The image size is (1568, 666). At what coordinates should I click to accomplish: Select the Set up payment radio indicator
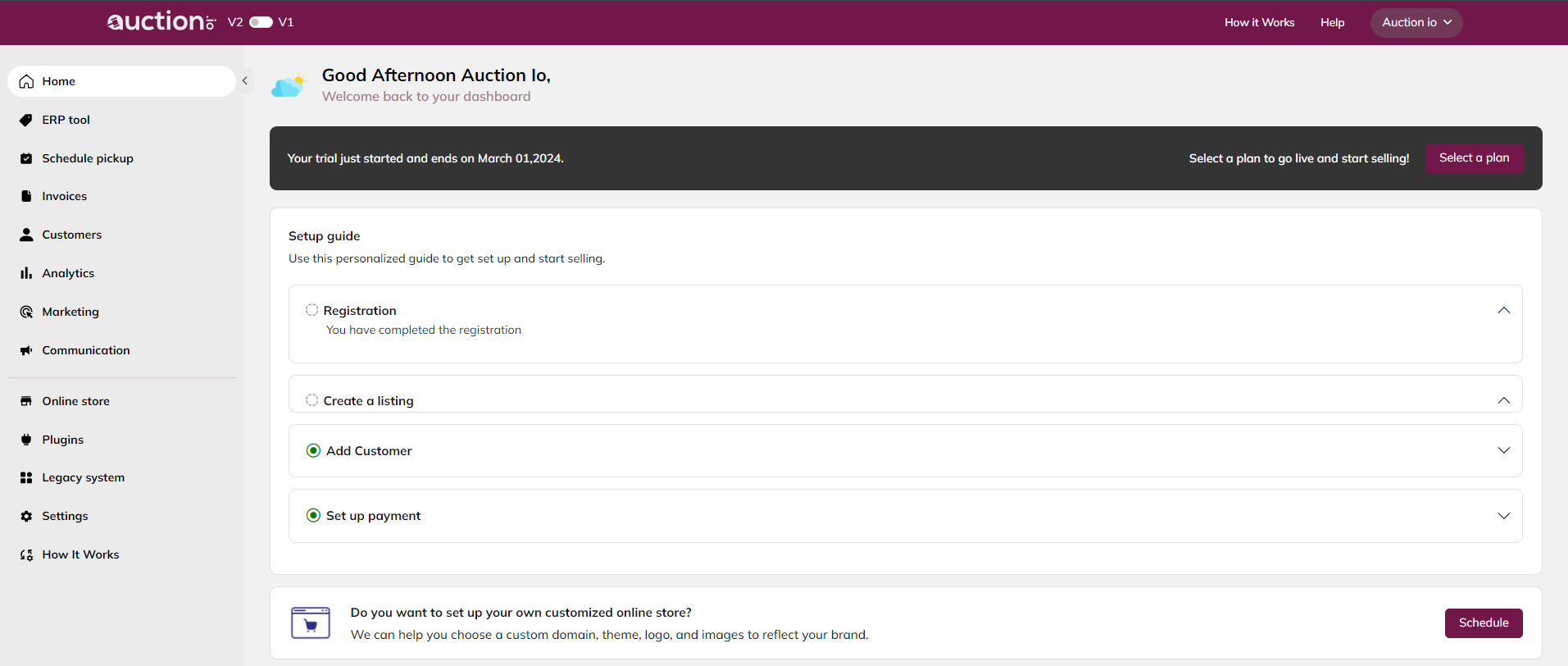pos(313,515)
